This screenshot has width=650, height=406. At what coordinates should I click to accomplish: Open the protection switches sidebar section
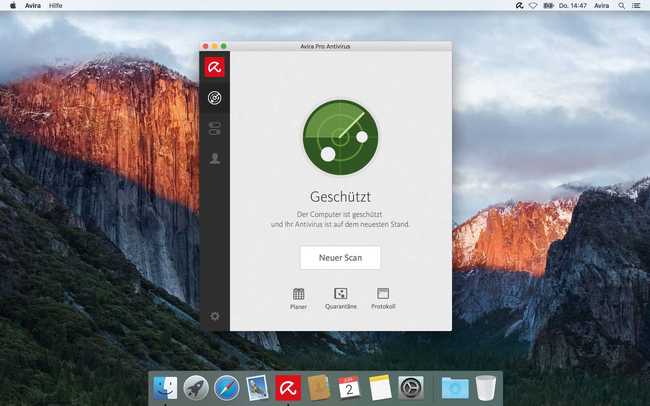pos(214,128)
